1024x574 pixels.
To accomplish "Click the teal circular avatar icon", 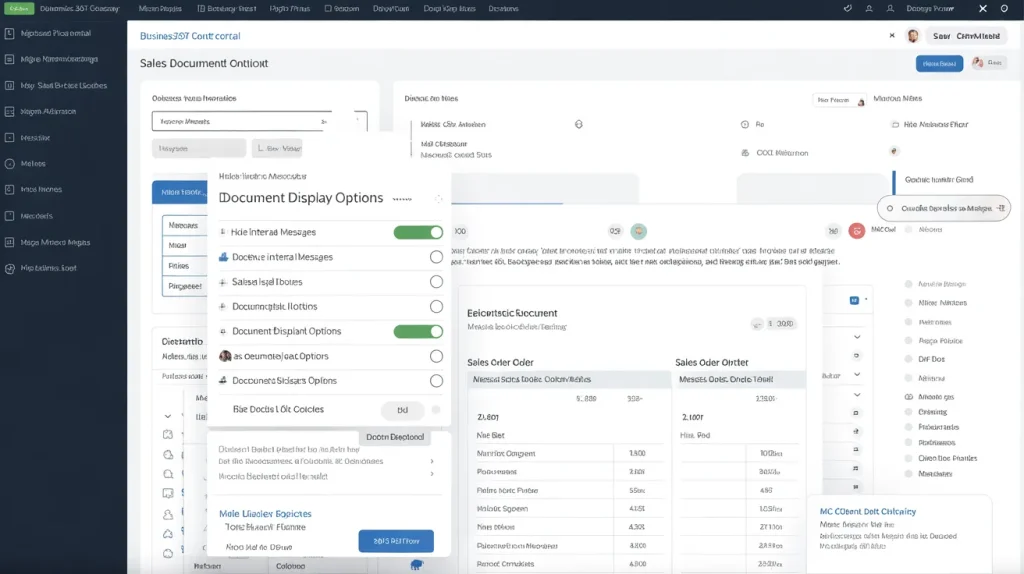I will [x=639, y=231].
